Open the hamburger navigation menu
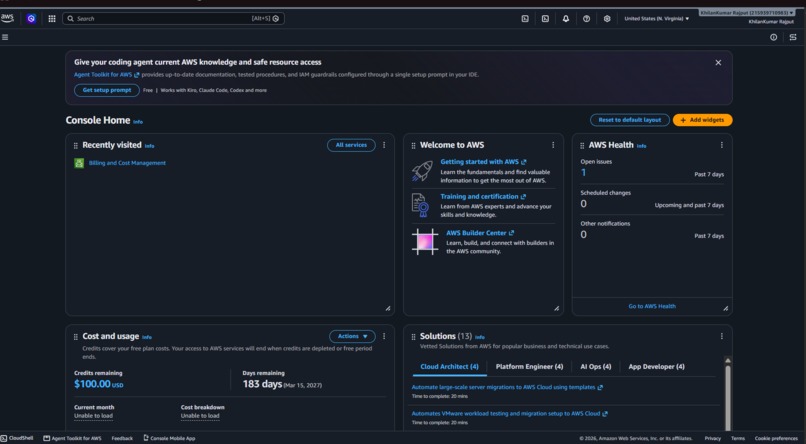Screen dimensions: 806x444 coord(5,37)
